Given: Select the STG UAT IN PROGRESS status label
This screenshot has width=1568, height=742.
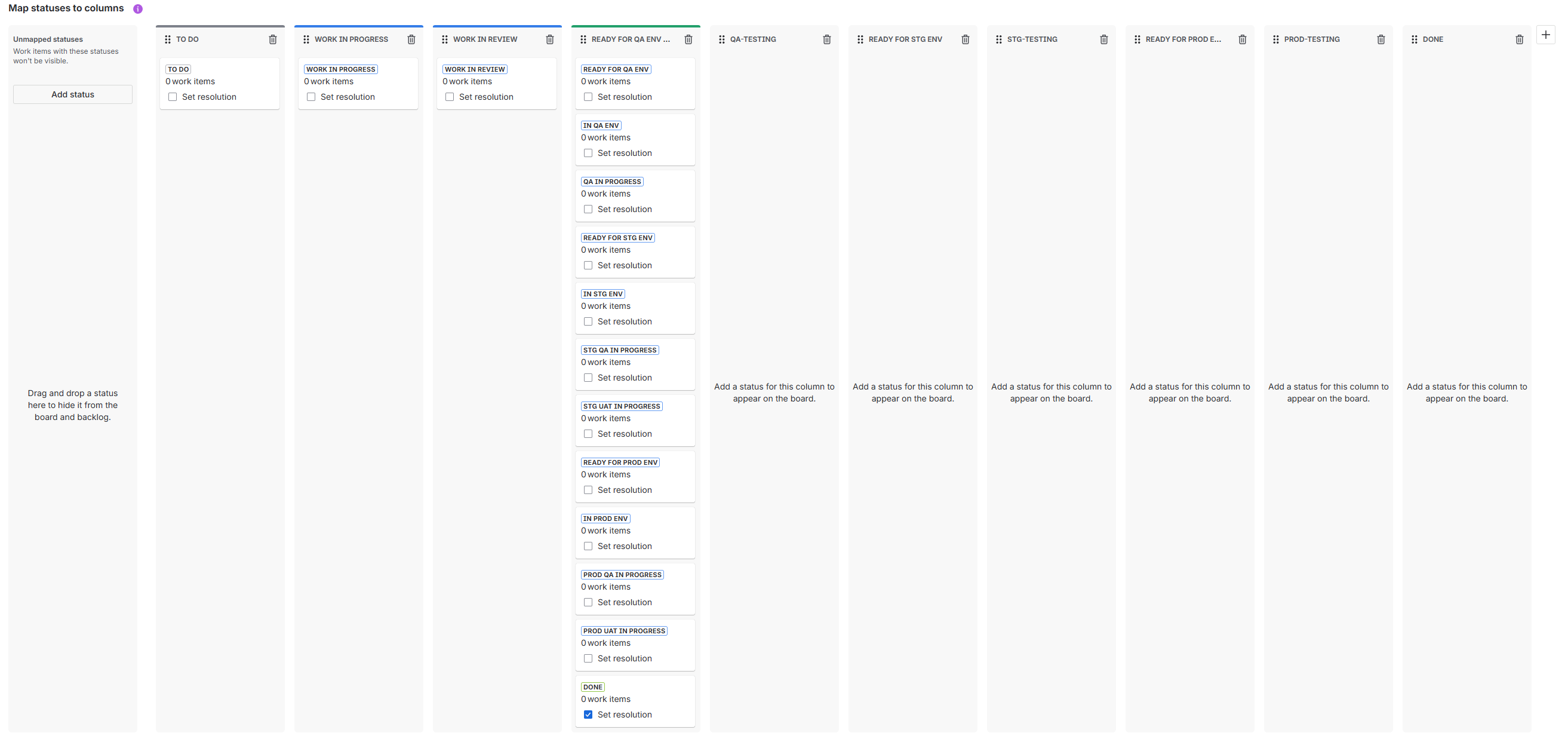Looking at the screenshot, I should (622, 406).
